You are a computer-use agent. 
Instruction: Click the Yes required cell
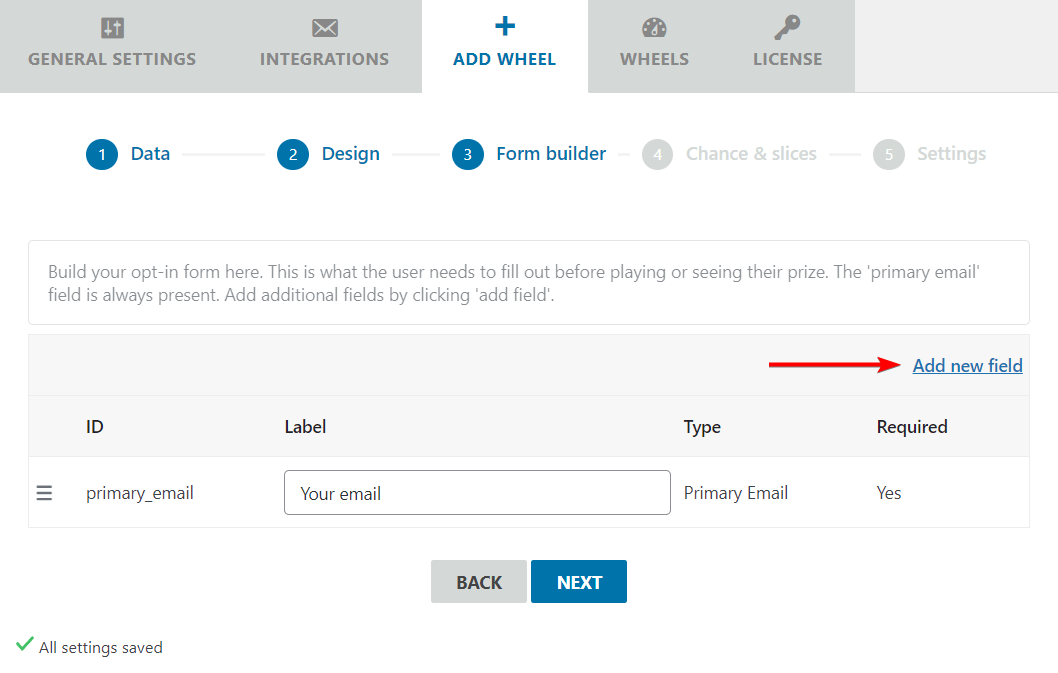(x=889, y=493)
